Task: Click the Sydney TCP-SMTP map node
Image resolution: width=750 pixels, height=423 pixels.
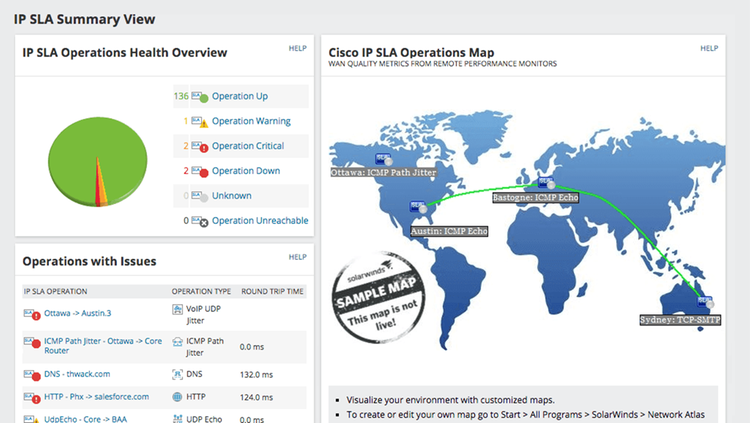Action: 706,301
